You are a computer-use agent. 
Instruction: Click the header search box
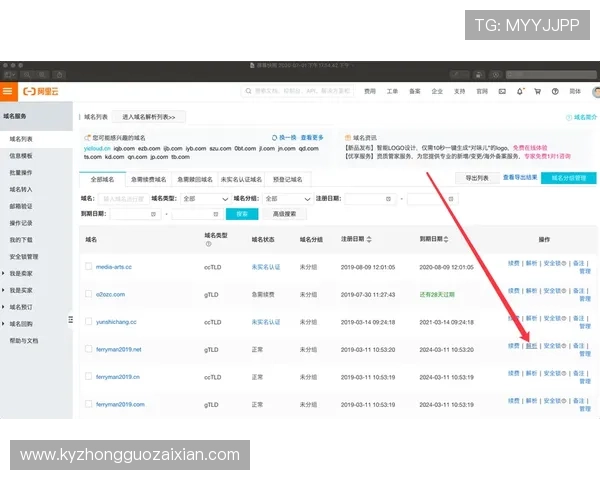pyautogui.click(x=297, y=91)
